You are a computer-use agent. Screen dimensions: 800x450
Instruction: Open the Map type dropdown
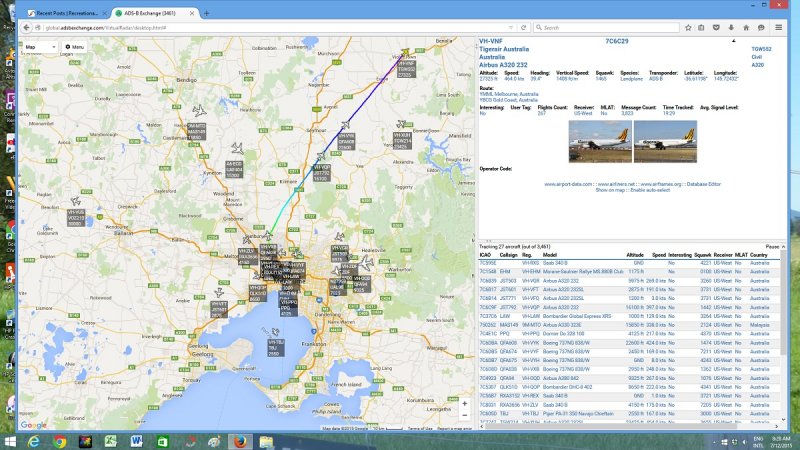pyautogui.click(x=40, y=47)
